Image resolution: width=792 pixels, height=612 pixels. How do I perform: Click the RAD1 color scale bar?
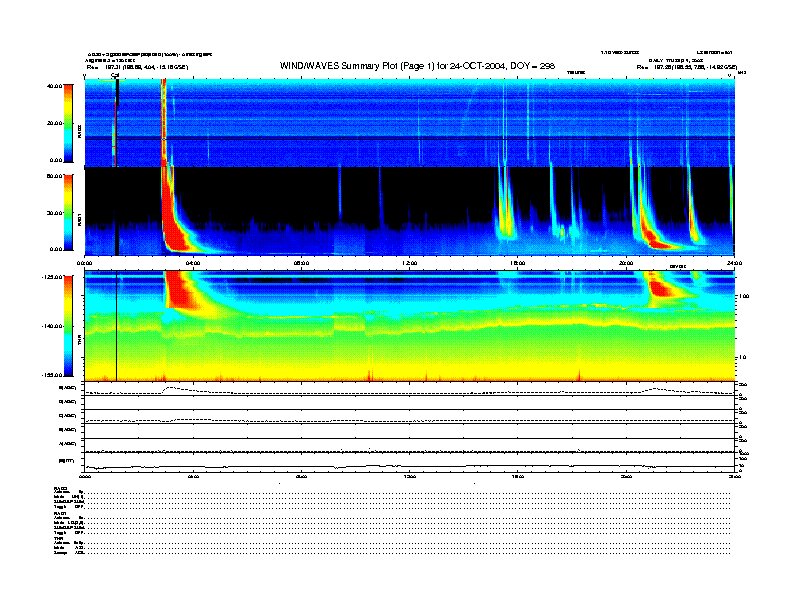coord(68,212)
